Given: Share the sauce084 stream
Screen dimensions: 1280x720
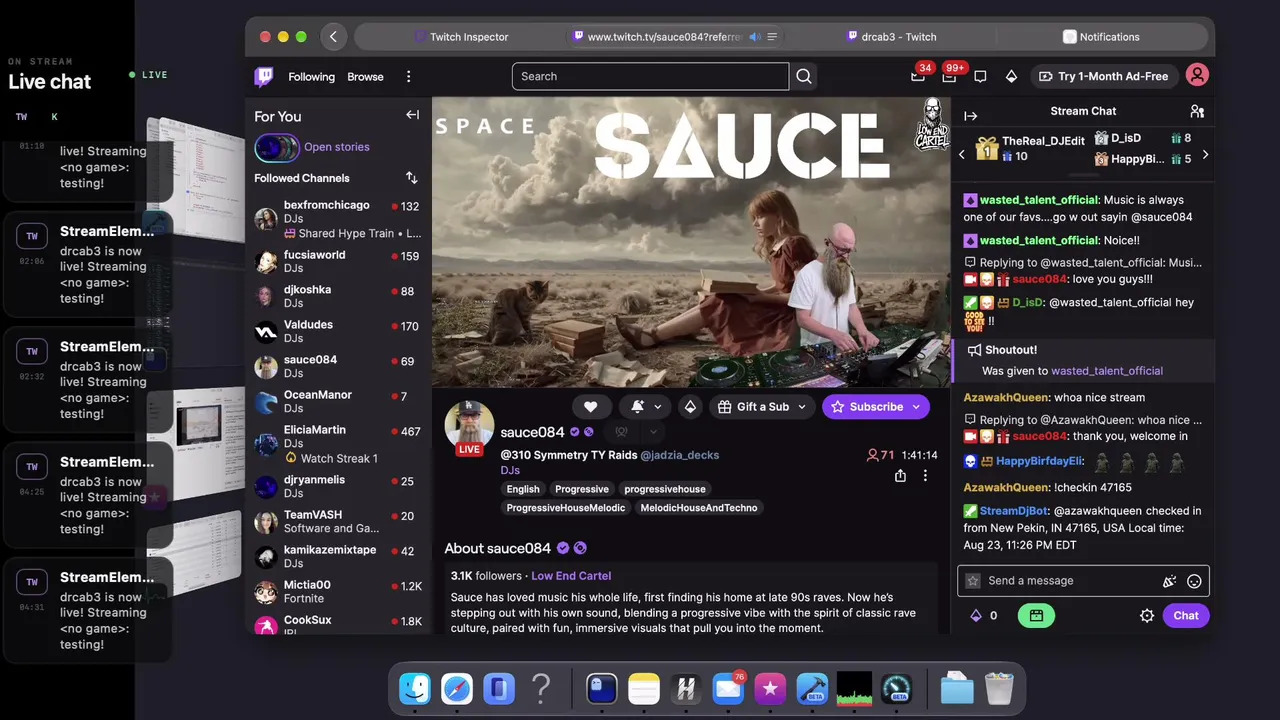Looking at the screenshot, I should [900, 476].
